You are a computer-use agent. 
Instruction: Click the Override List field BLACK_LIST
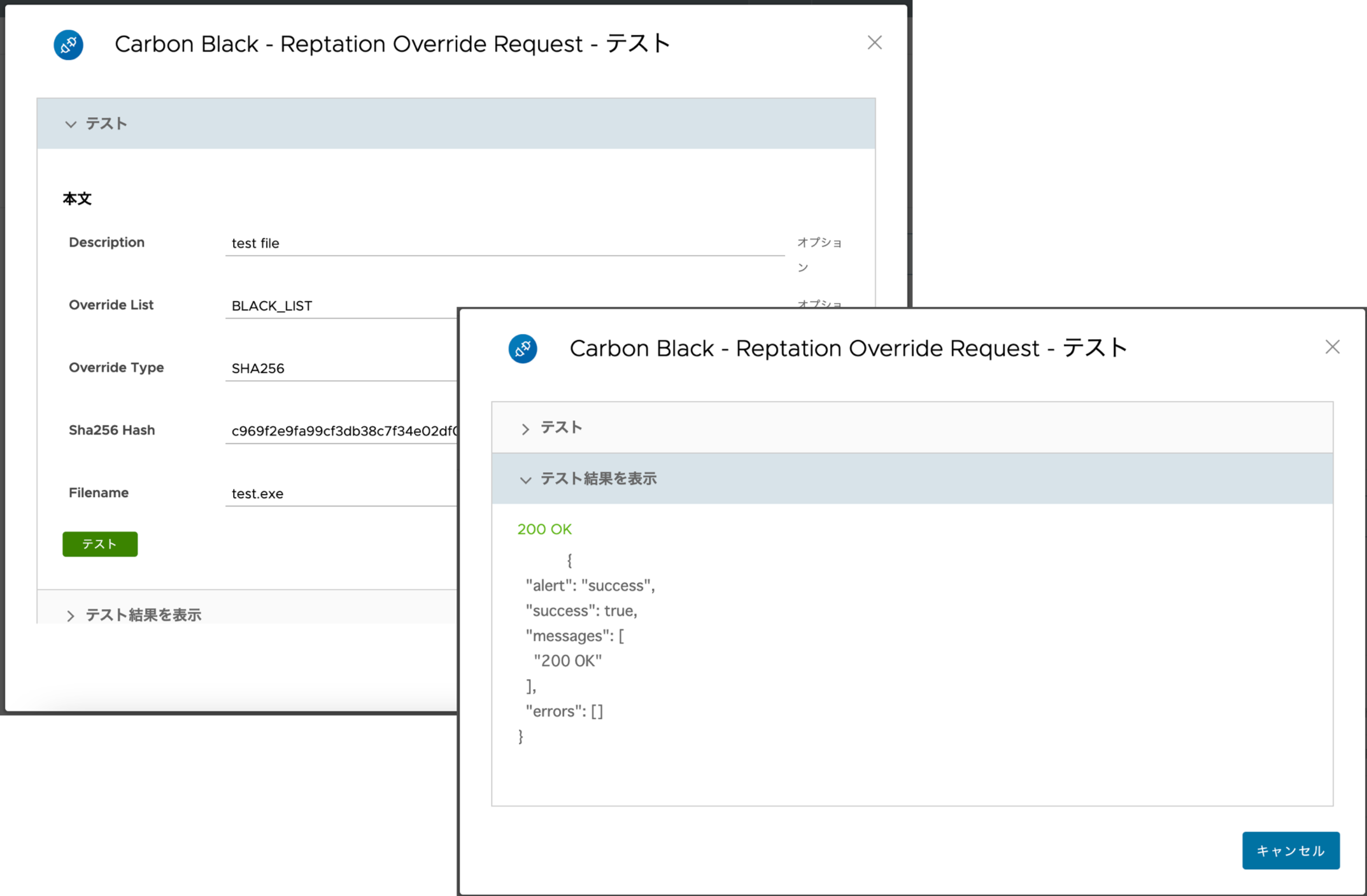pyautogui.click(x=342, y=305)
